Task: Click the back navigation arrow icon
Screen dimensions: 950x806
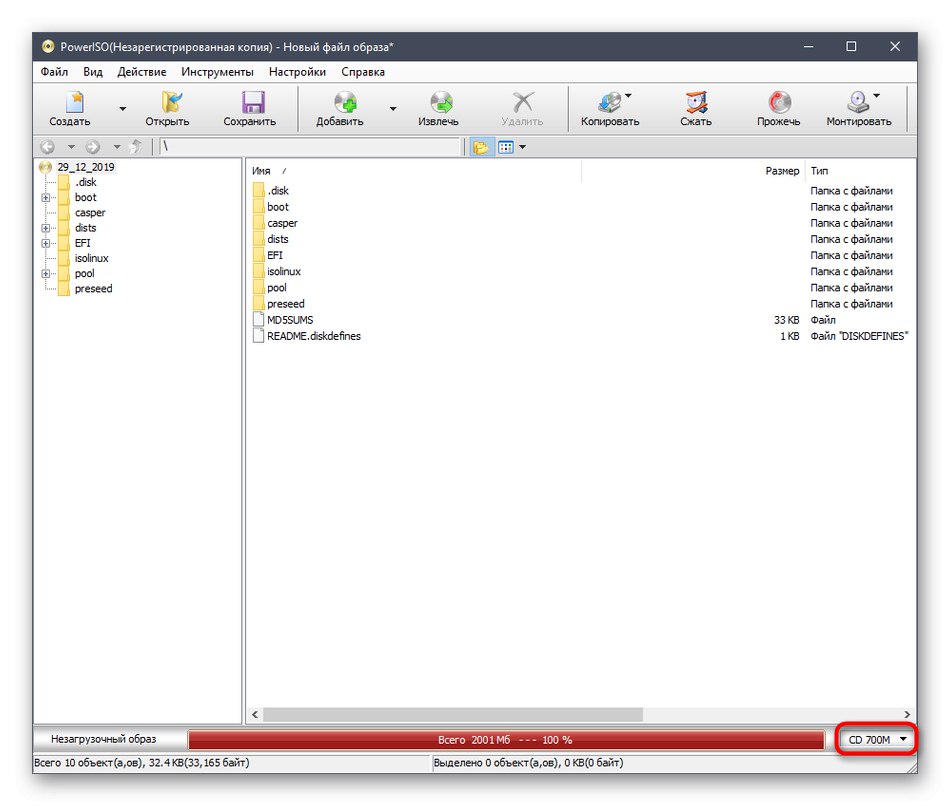Action: tap(47, 147)
